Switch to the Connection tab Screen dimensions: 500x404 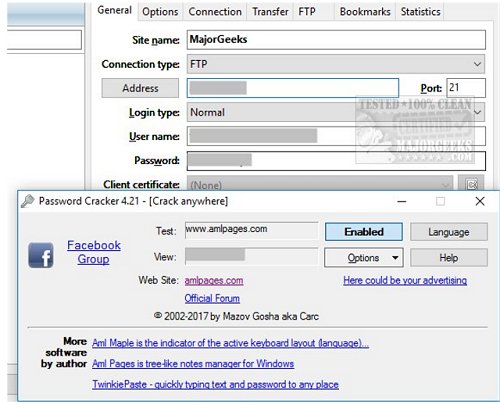(x=215, y=12)
